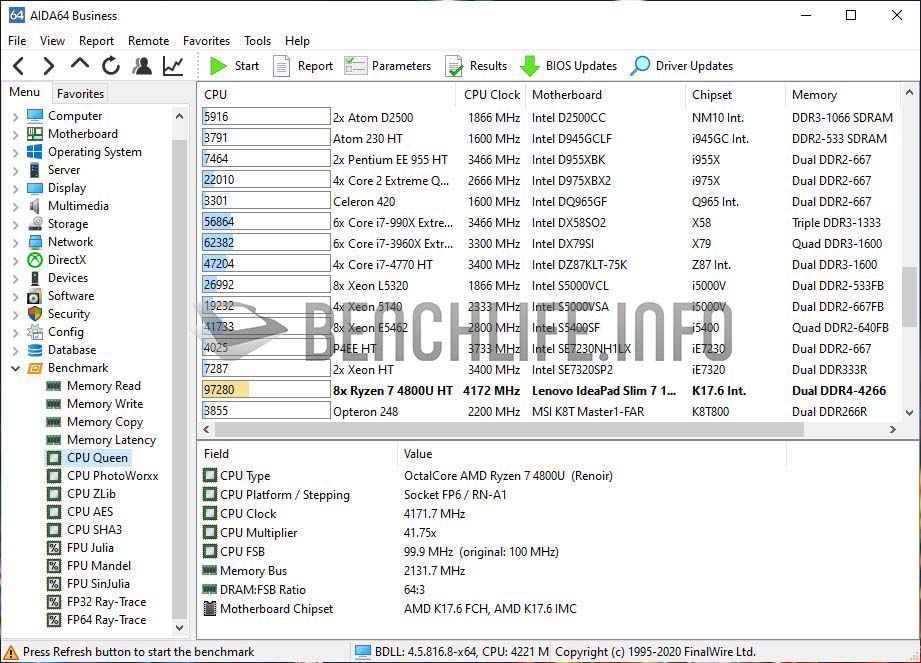
Task: Sort results by CPU Clock column header
Action: [492, 95]
